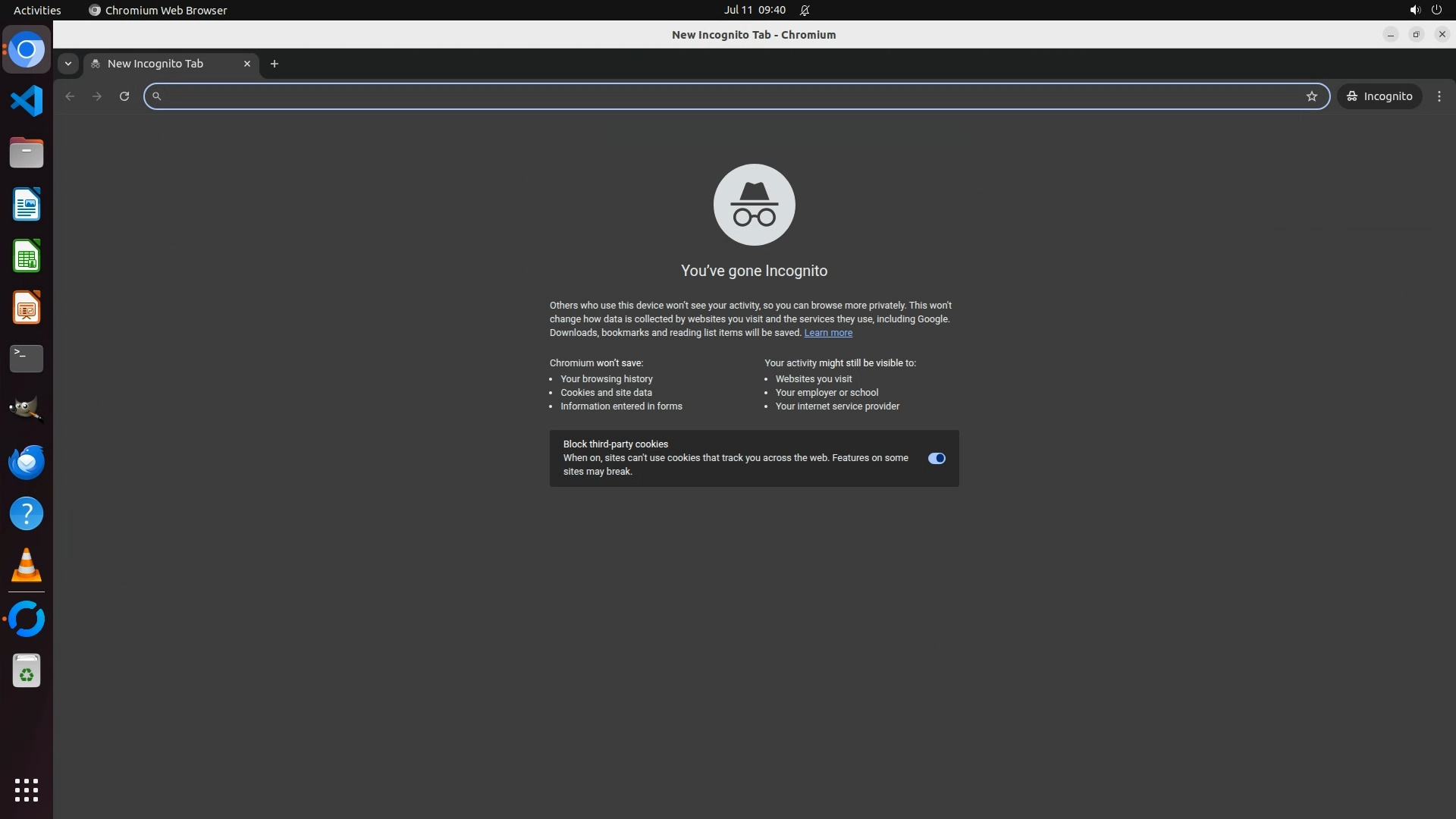The width and height of the screenshot is (1456, 819).
Task: Click into the address bar field
Action: (728, 96)
